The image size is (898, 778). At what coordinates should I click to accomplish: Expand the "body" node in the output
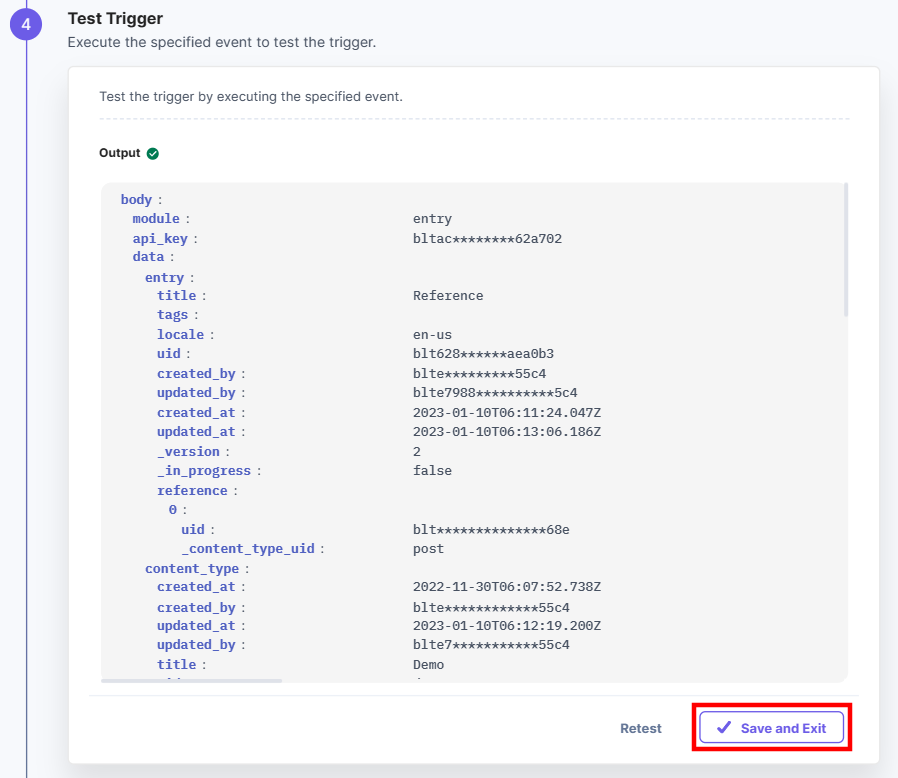click(x=136, y=199)
